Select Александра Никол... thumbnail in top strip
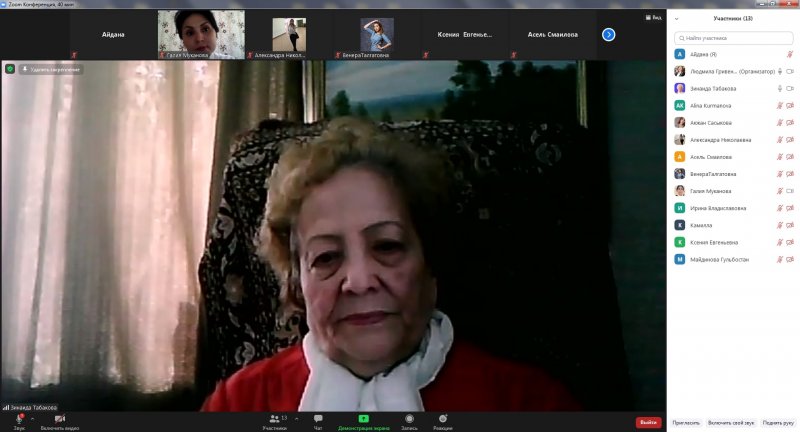800x432 pixels. click(289, 35)
